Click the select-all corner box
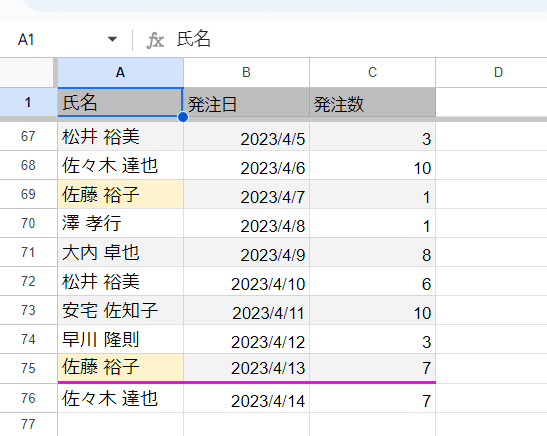This screenshot has width=547, height=436. tap(27, 73)
